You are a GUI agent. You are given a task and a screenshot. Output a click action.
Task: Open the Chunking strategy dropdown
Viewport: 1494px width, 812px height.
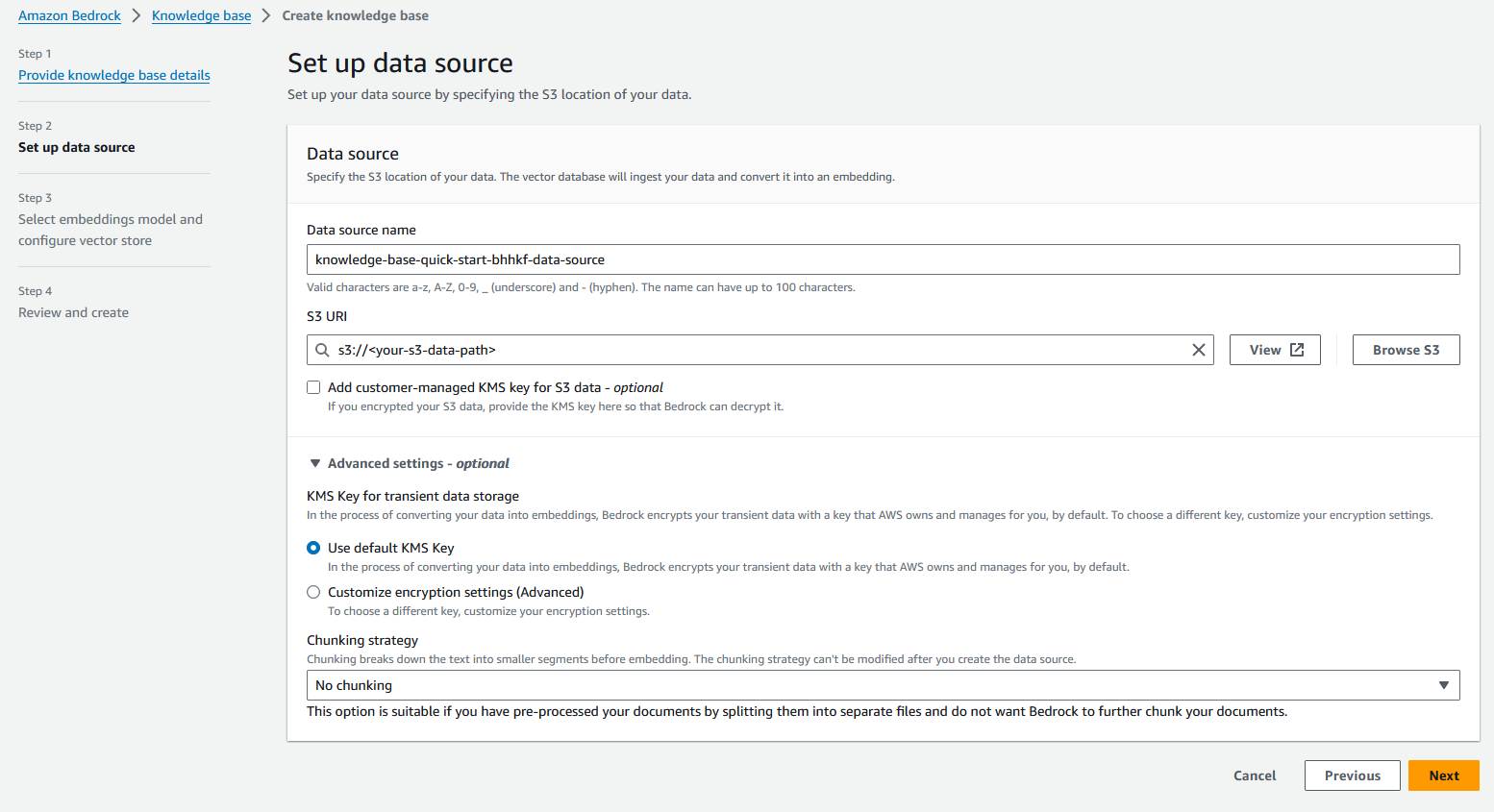[883, 684]
